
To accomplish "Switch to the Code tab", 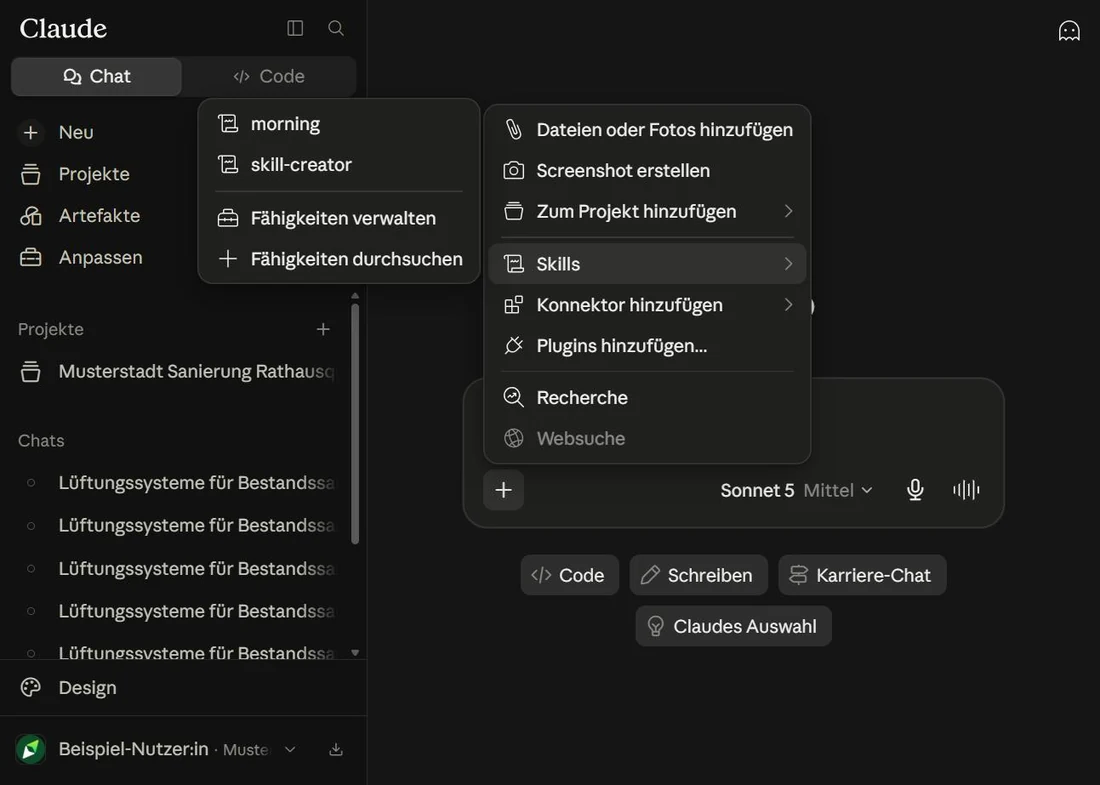I will click(269, 76).
